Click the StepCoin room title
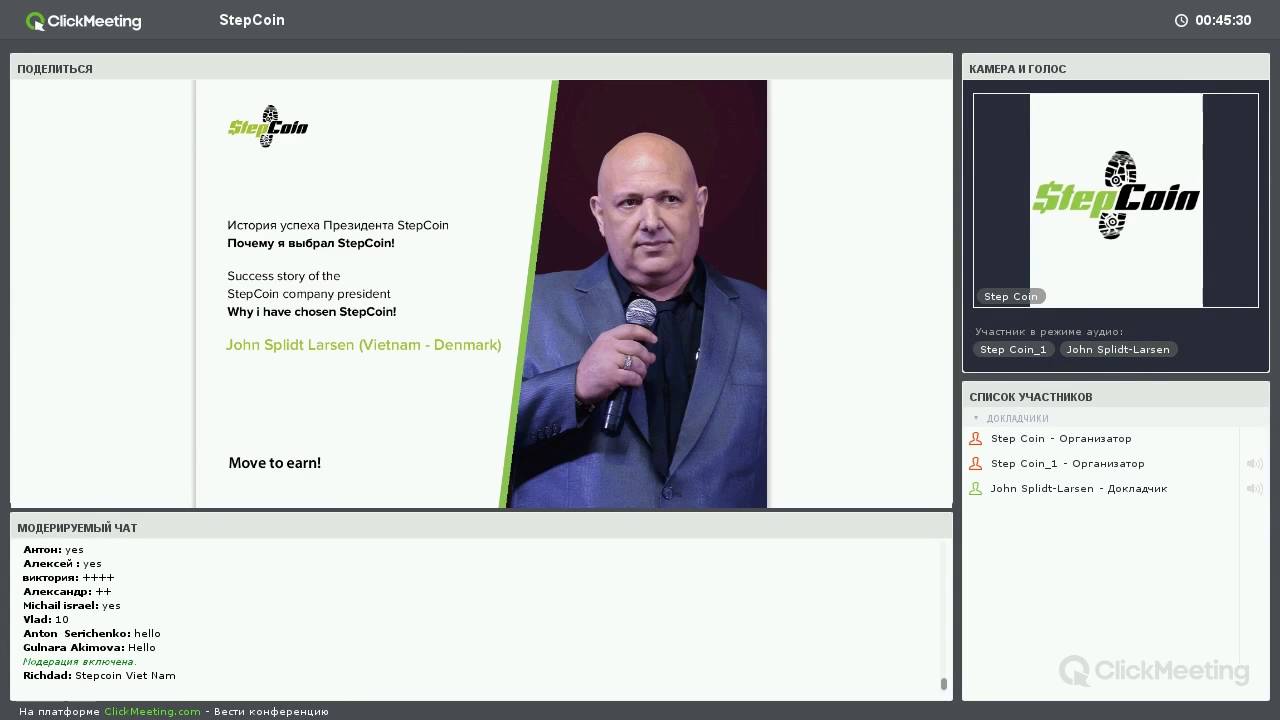Image resolution: width=1280 pixels, height=720 pixels. 252,20
